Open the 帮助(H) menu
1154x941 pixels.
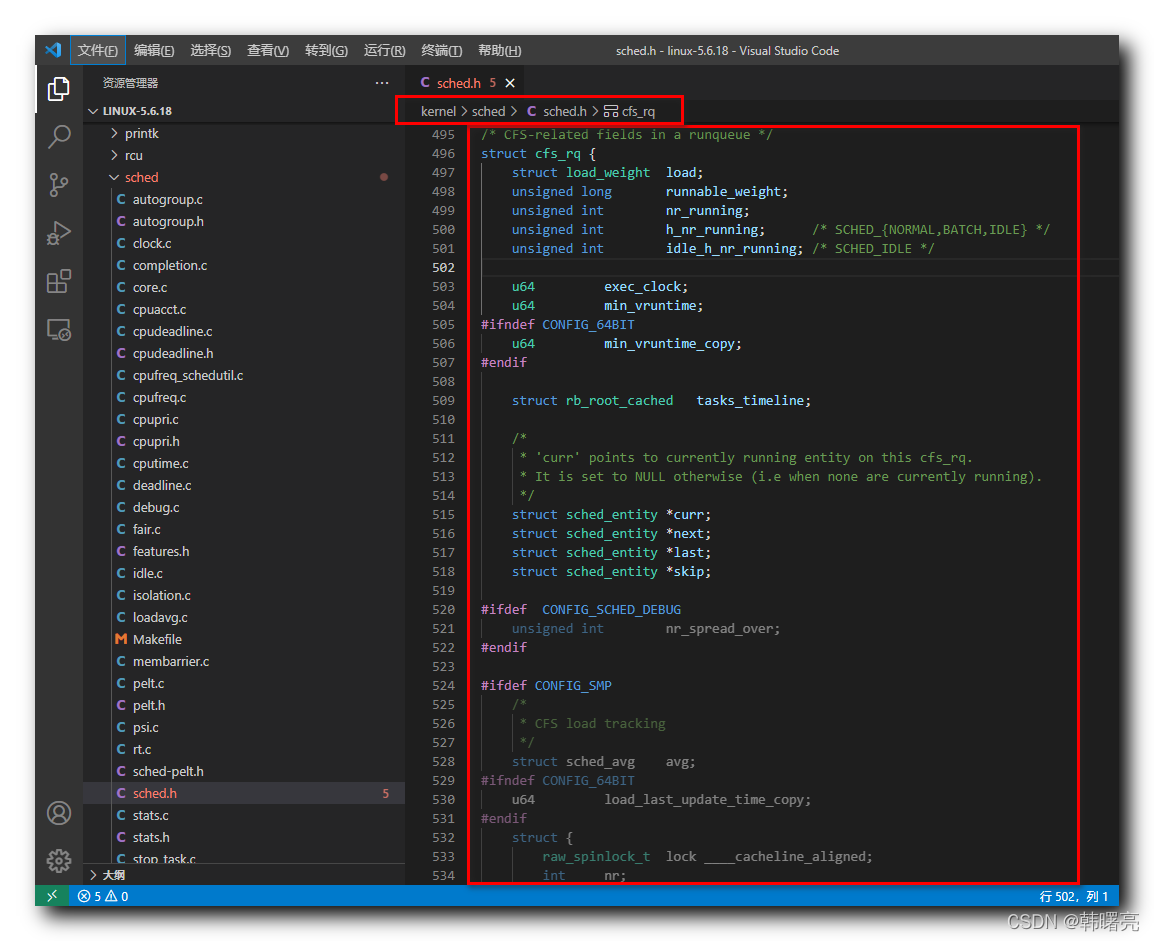point(500,50)
